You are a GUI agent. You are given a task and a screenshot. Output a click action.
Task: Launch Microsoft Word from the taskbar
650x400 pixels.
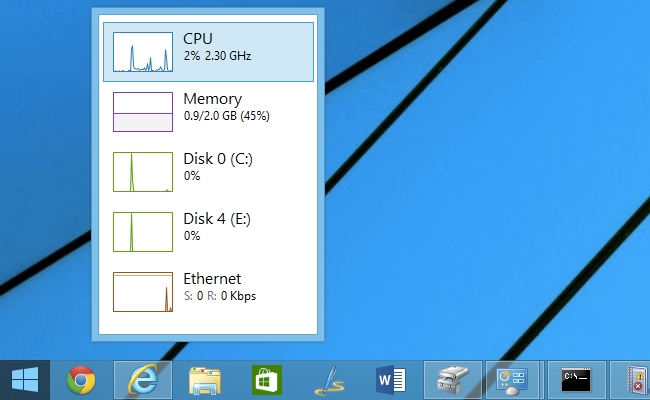[x=391, y=380]
